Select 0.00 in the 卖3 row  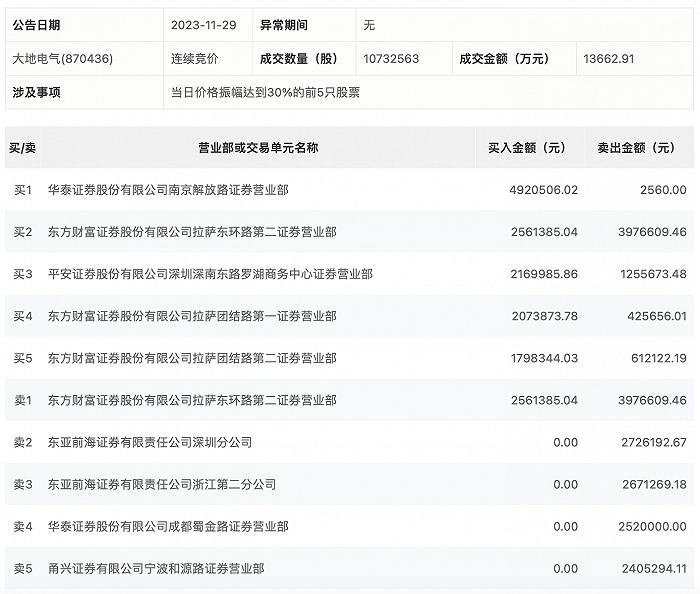point(566,485)
